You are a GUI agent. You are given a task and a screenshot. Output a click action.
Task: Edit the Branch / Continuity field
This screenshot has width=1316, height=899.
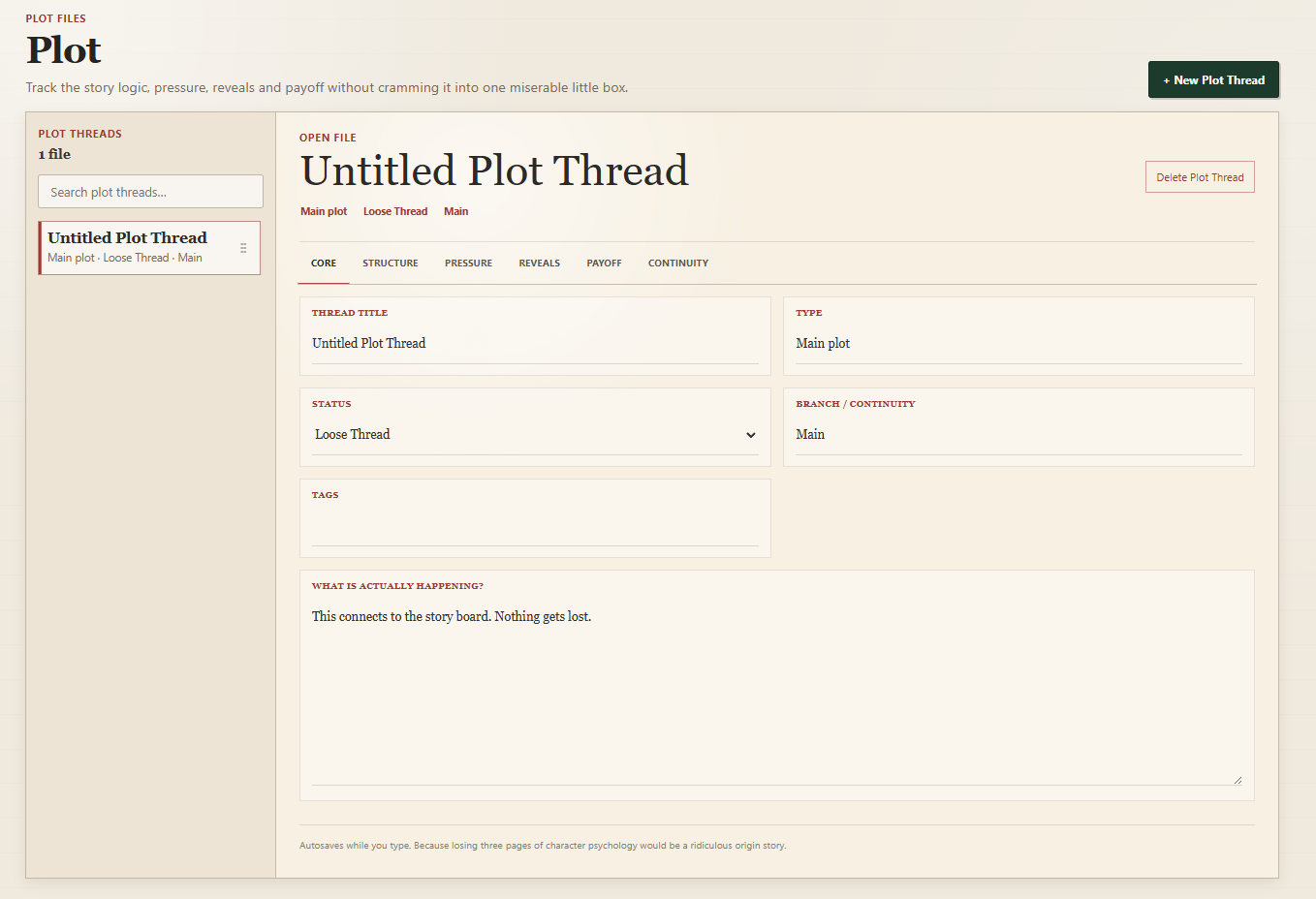1018,435
